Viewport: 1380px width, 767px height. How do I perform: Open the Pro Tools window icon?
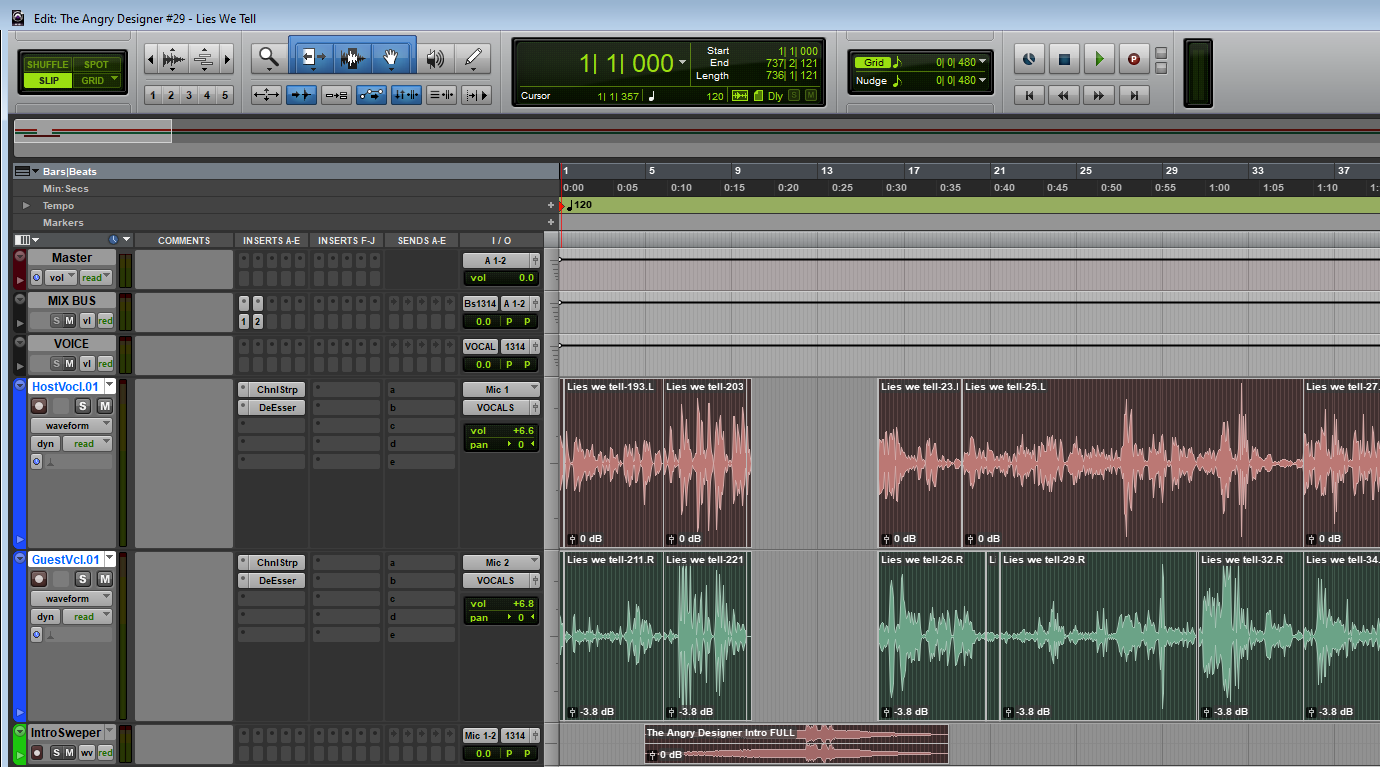[18, 18]
